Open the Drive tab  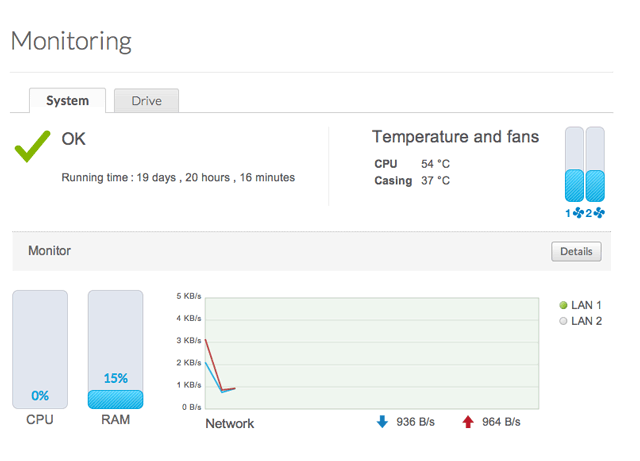click(146, 100)
